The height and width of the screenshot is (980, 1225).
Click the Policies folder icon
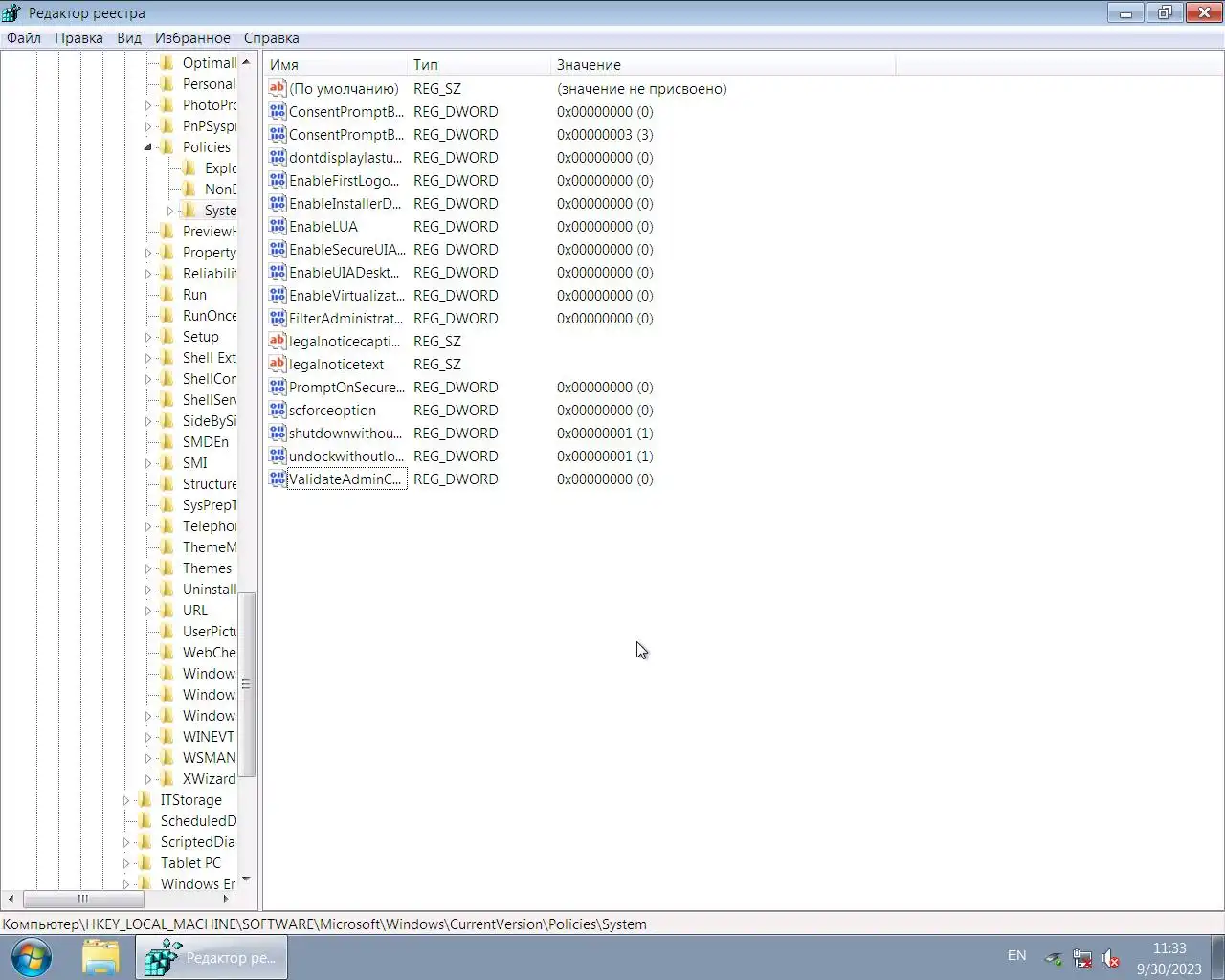[x=167, y=147]
